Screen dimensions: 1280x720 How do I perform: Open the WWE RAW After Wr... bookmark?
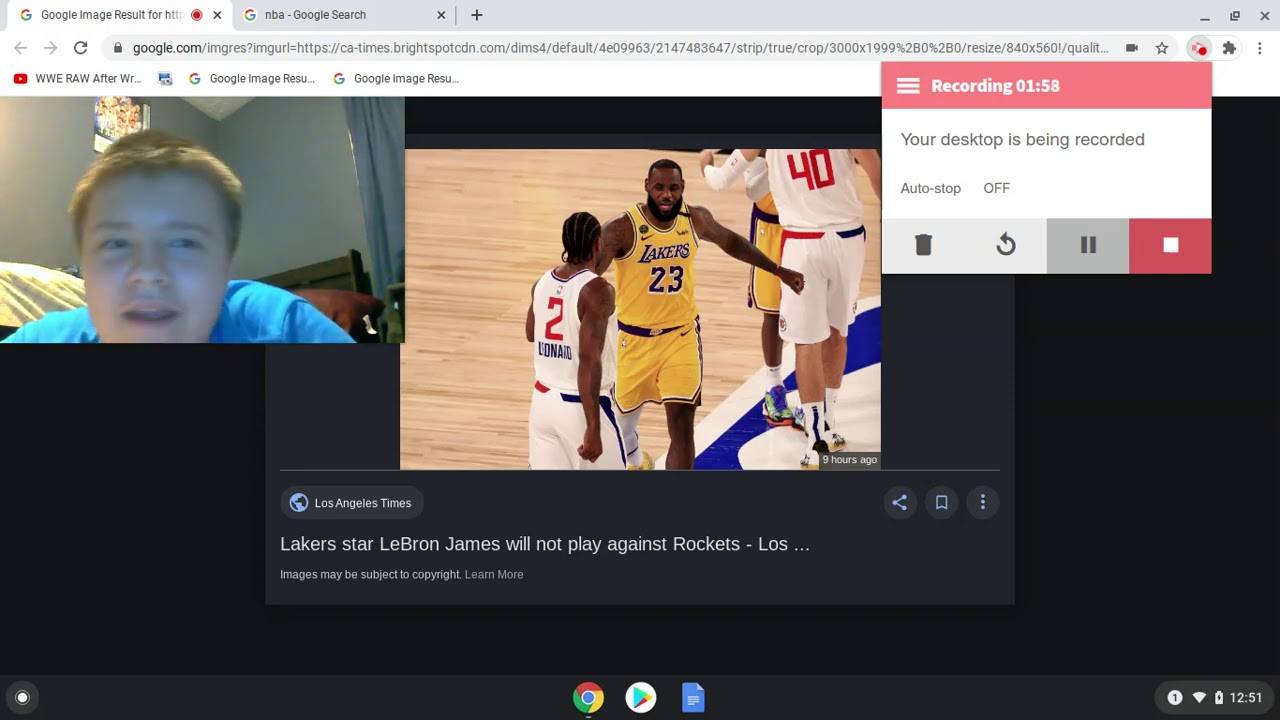coord(77,79)
